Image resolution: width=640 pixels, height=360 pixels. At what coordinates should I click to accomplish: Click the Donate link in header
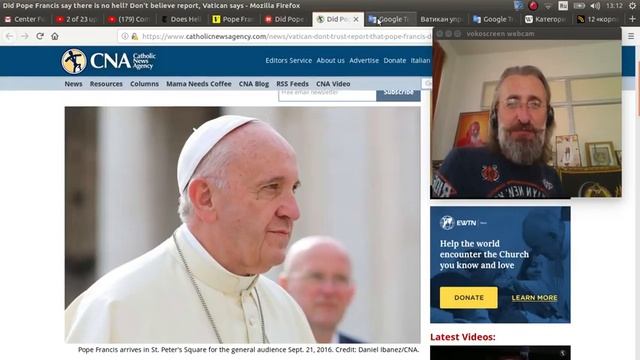395,60
